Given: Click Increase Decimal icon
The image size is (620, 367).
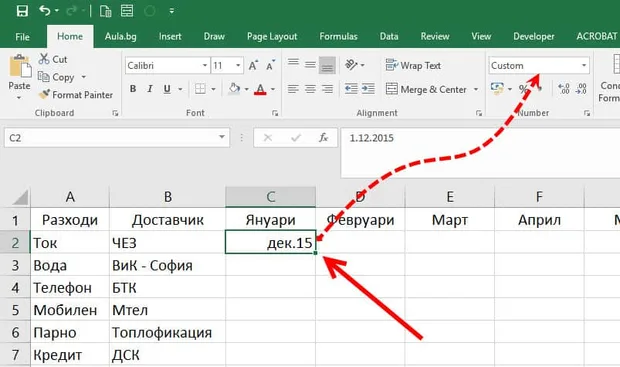Looking at the screenshot, I should 564,89.
